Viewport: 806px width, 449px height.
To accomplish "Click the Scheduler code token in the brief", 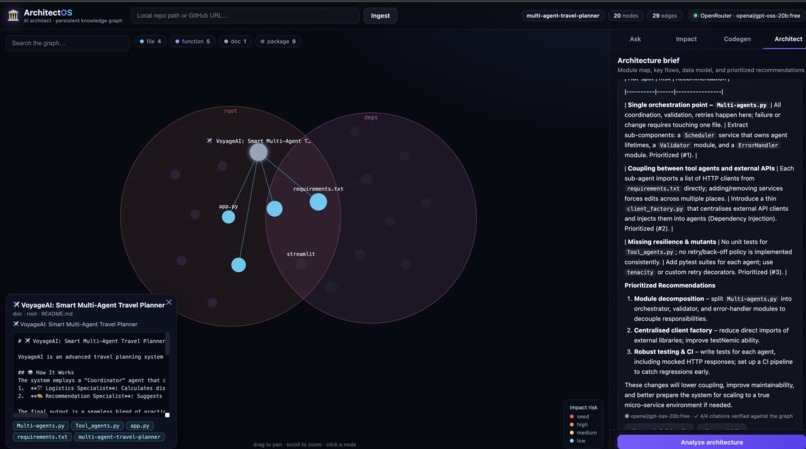I will click(699, 135).
